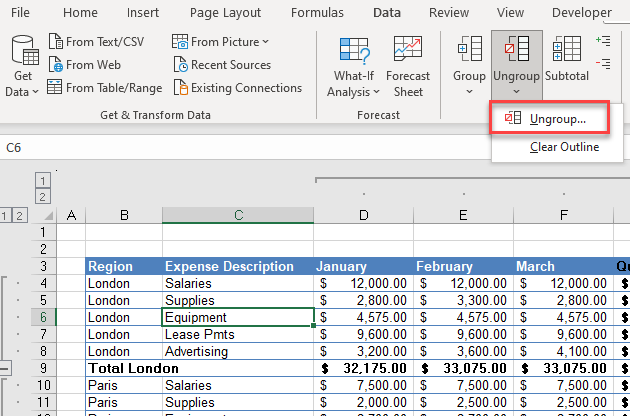
Task: Open the Page Layout tab
Action: point(225,13)
